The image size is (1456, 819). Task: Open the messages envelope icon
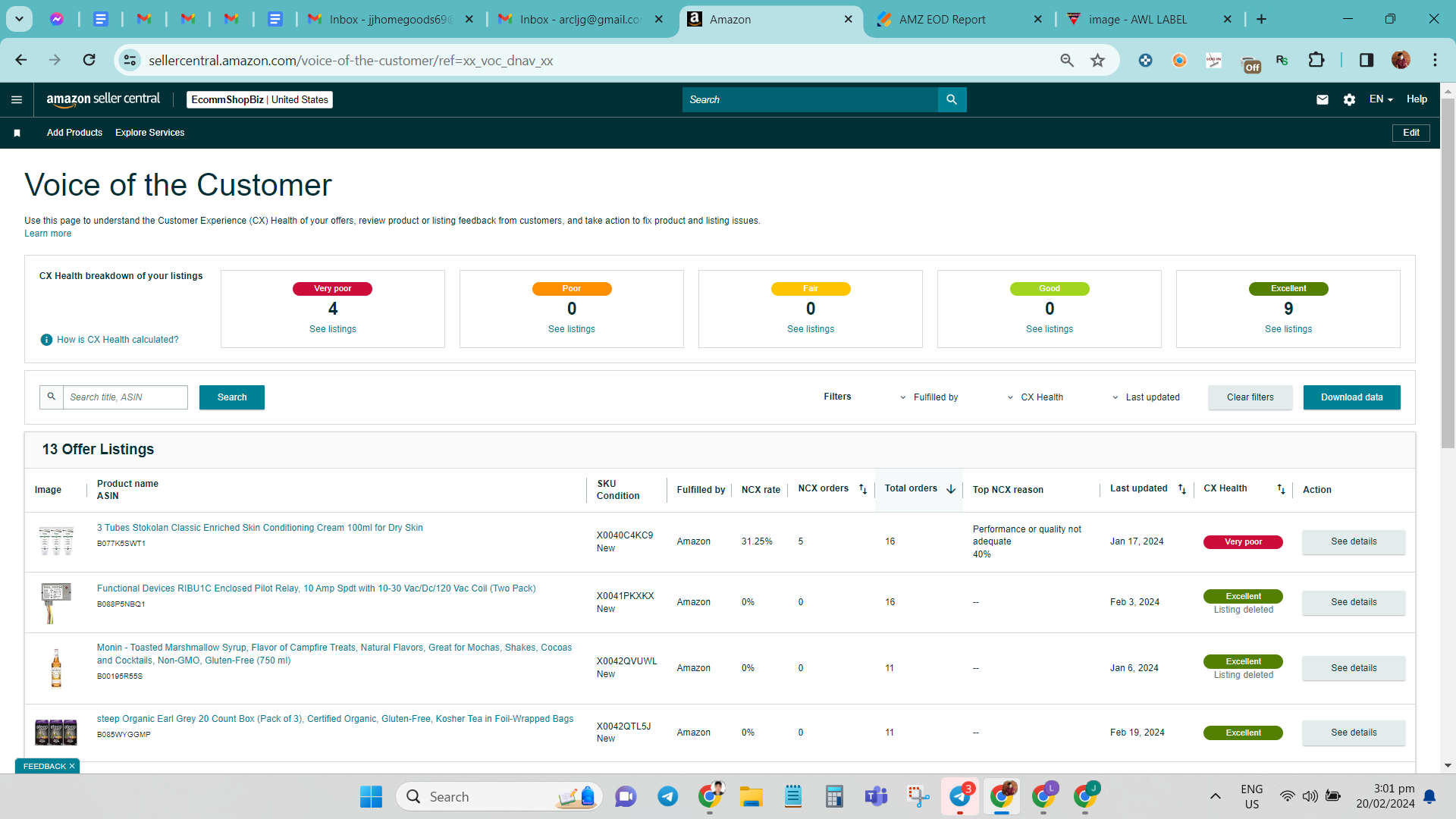pos(1323,99)
